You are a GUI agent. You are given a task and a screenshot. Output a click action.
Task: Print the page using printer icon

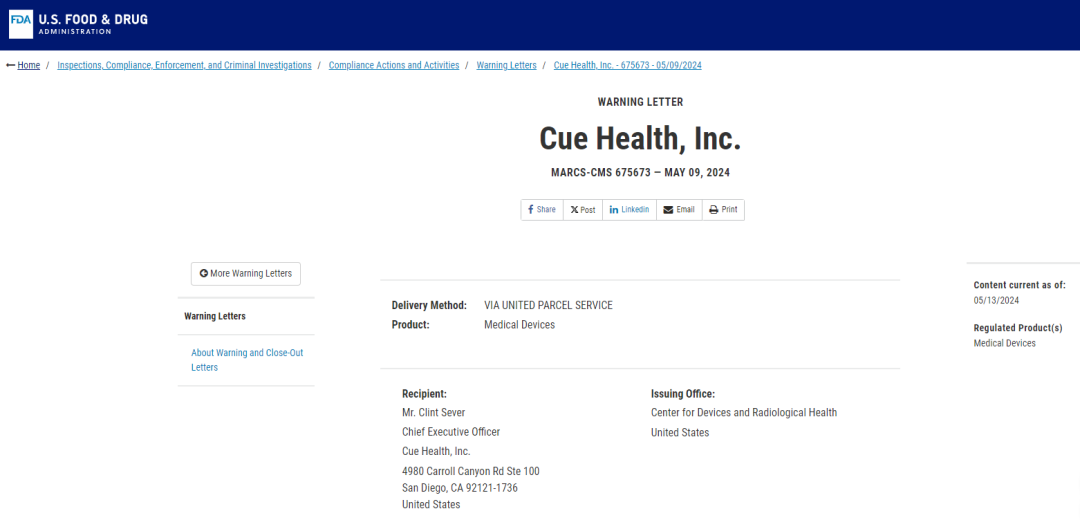(x=713, y=210)
